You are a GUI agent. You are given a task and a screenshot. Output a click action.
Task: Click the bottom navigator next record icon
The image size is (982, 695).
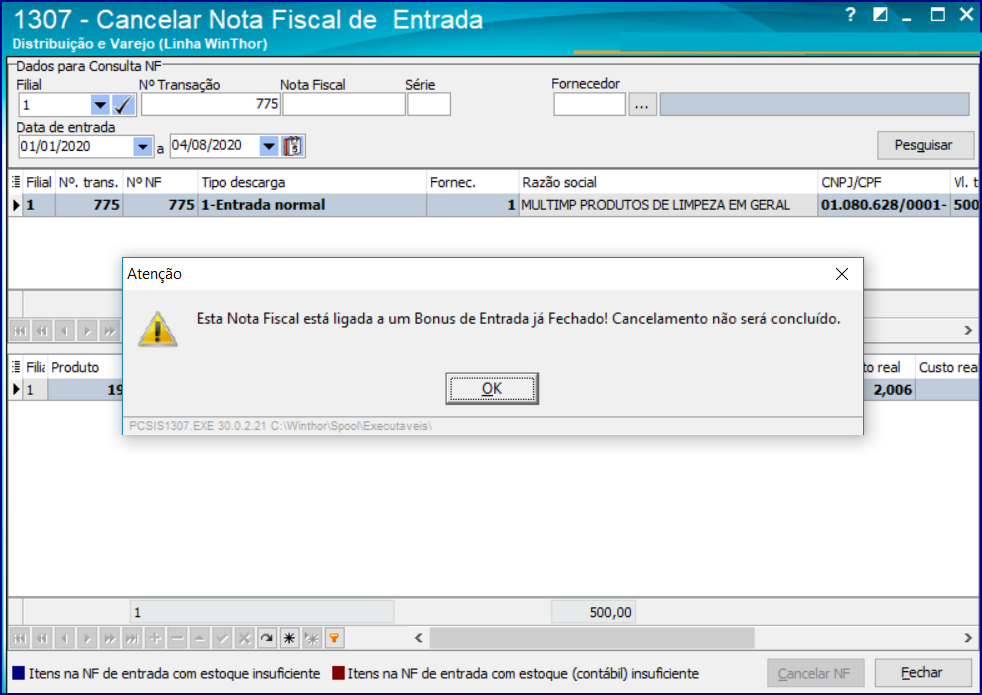click(x=87, y=639)
